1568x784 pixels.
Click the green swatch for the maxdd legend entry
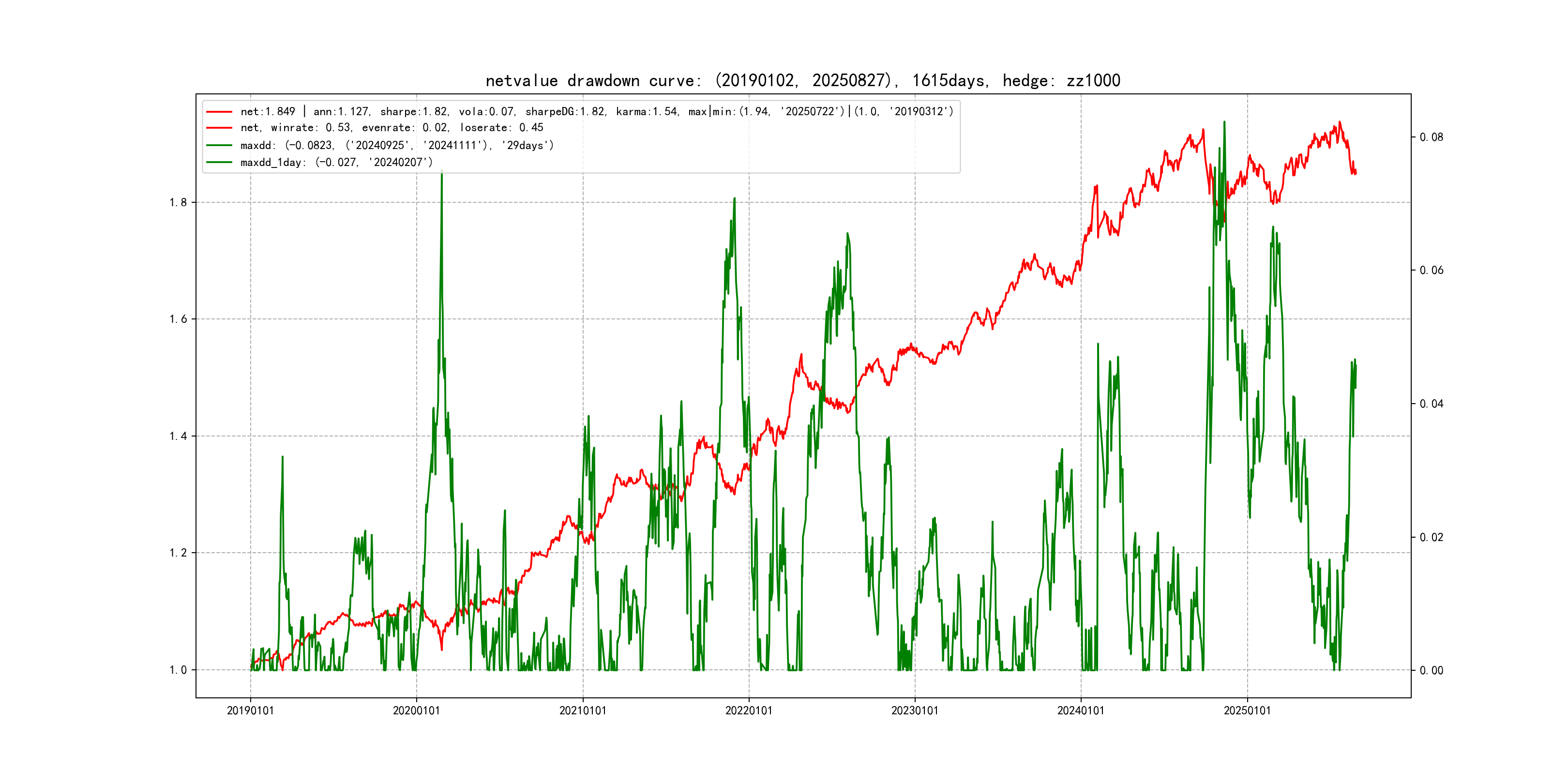[x=219, y=145]
